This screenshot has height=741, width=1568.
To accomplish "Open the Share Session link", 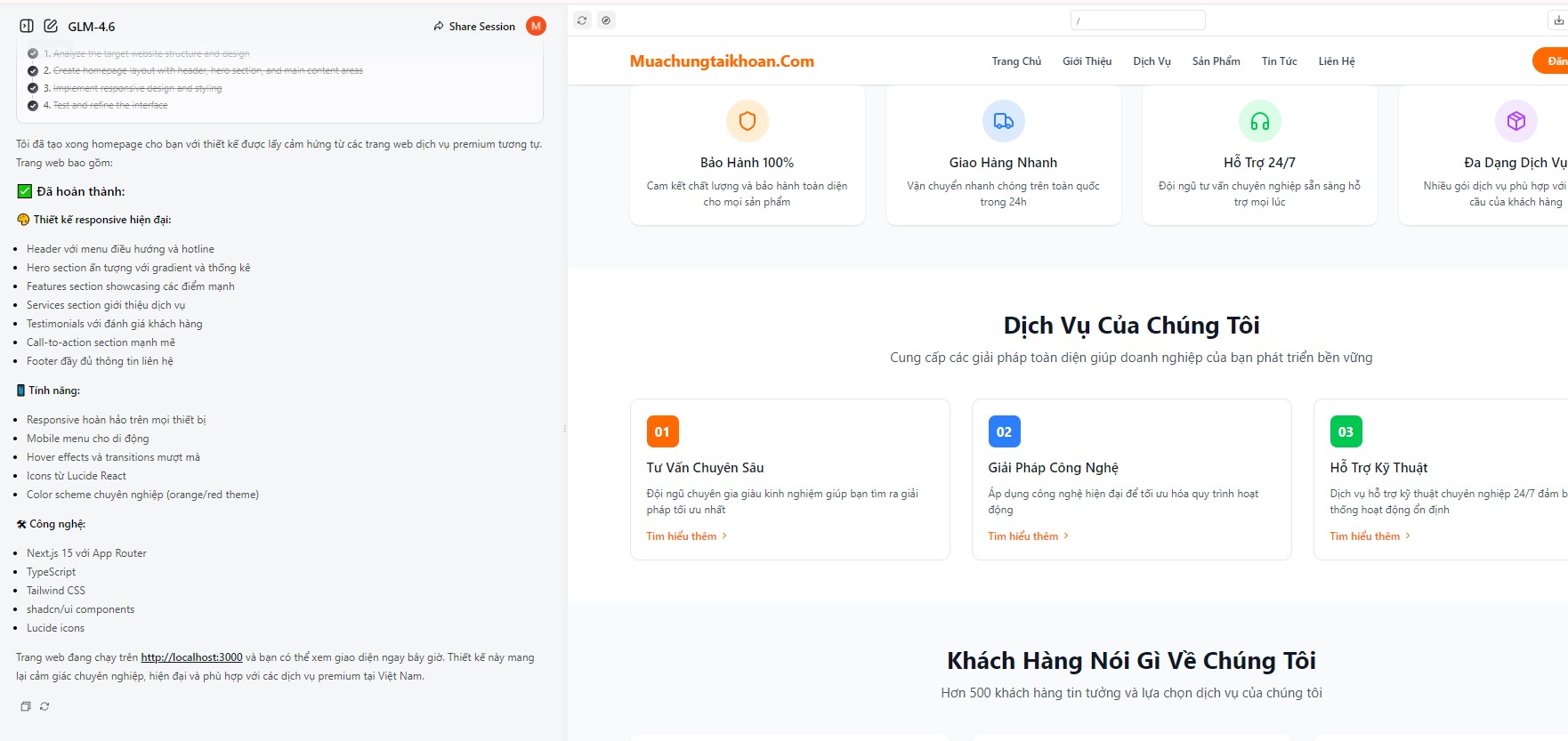I will 474,27.
